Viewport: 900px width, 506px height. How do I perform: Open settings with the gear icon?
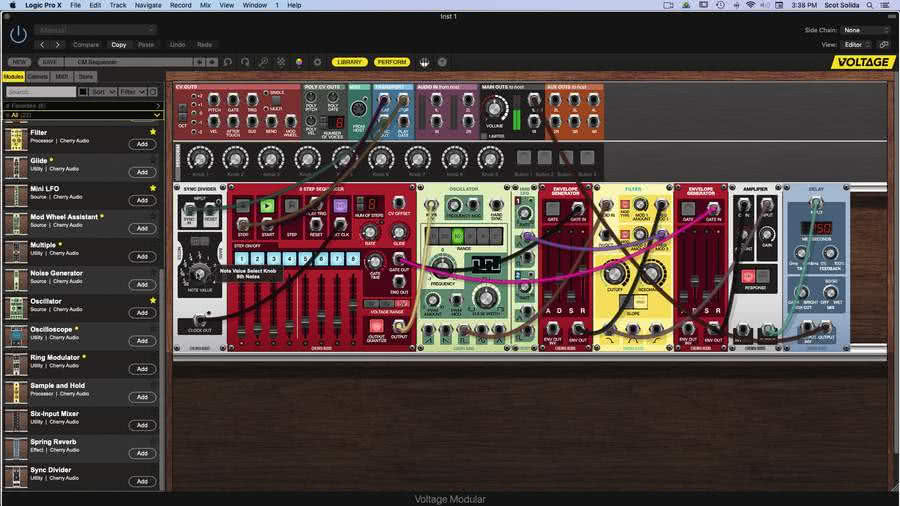[317, 62]
